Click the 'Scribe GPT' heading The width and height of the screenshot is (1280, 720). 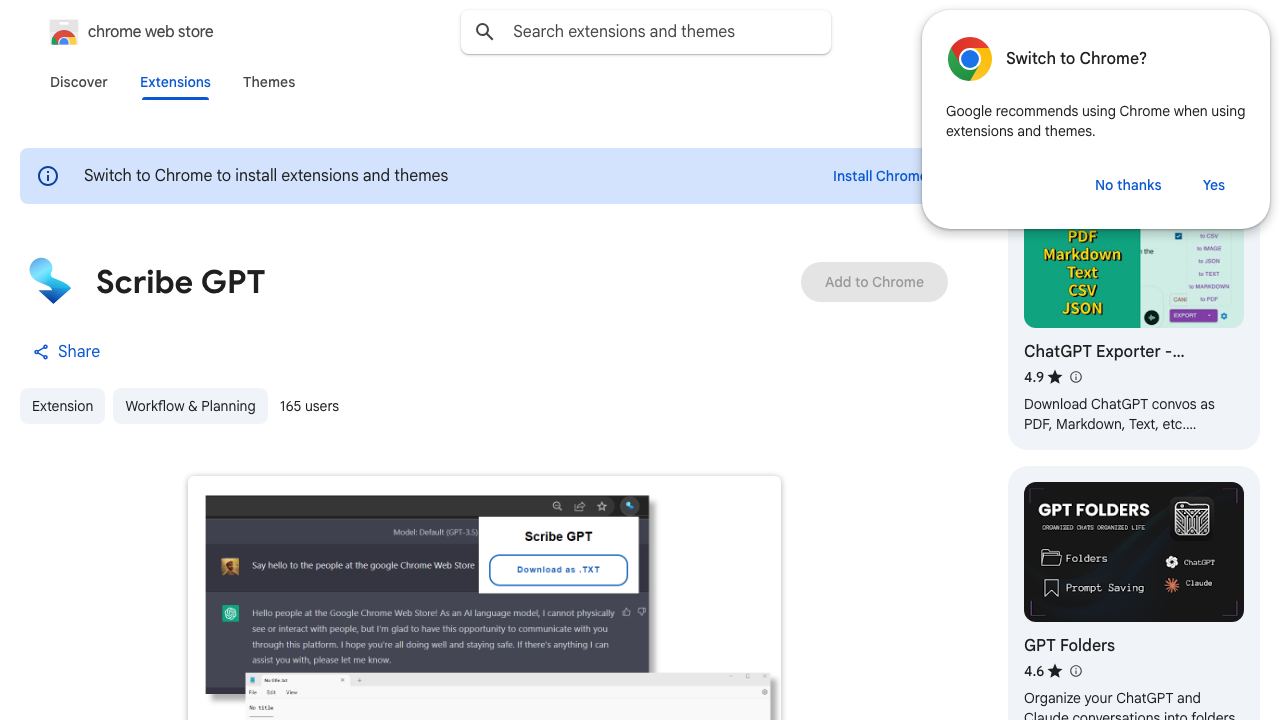[x=181, y=282]
